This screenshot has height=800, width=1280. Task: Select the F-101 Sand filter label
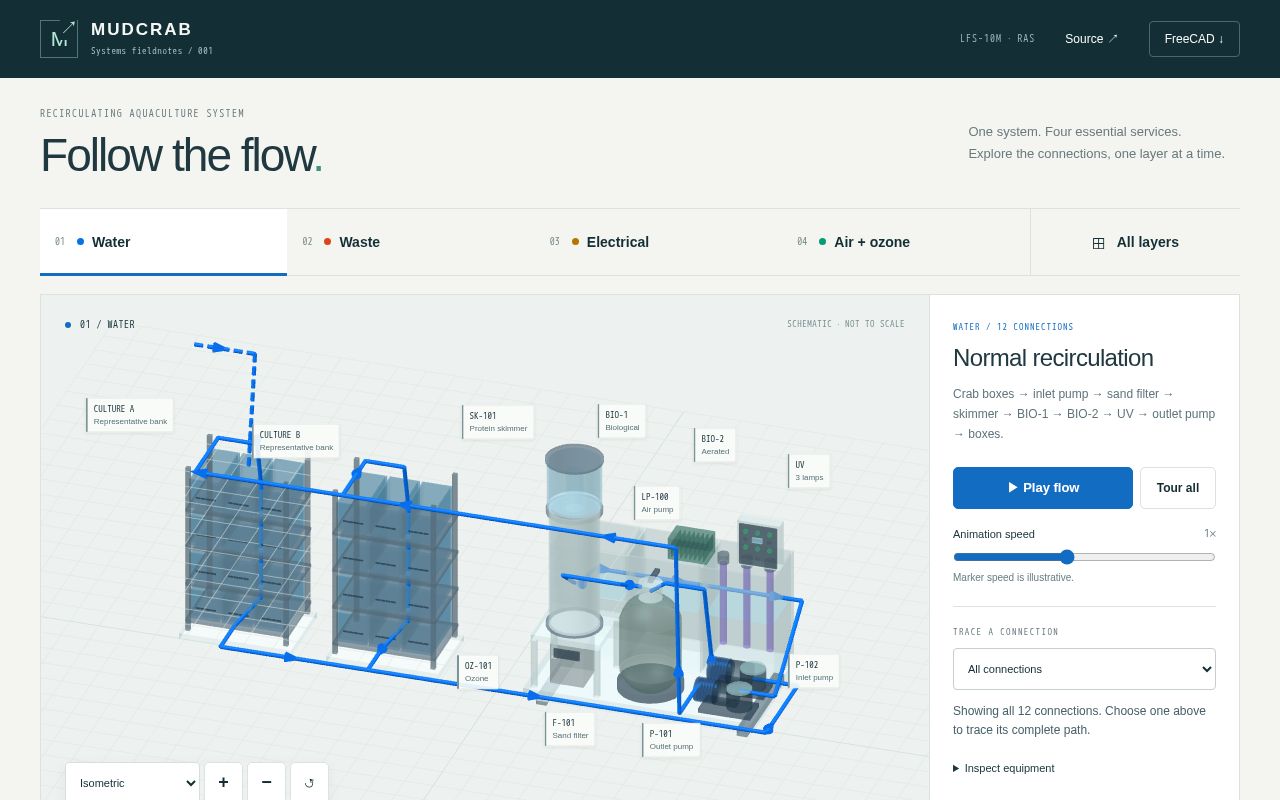570,729
